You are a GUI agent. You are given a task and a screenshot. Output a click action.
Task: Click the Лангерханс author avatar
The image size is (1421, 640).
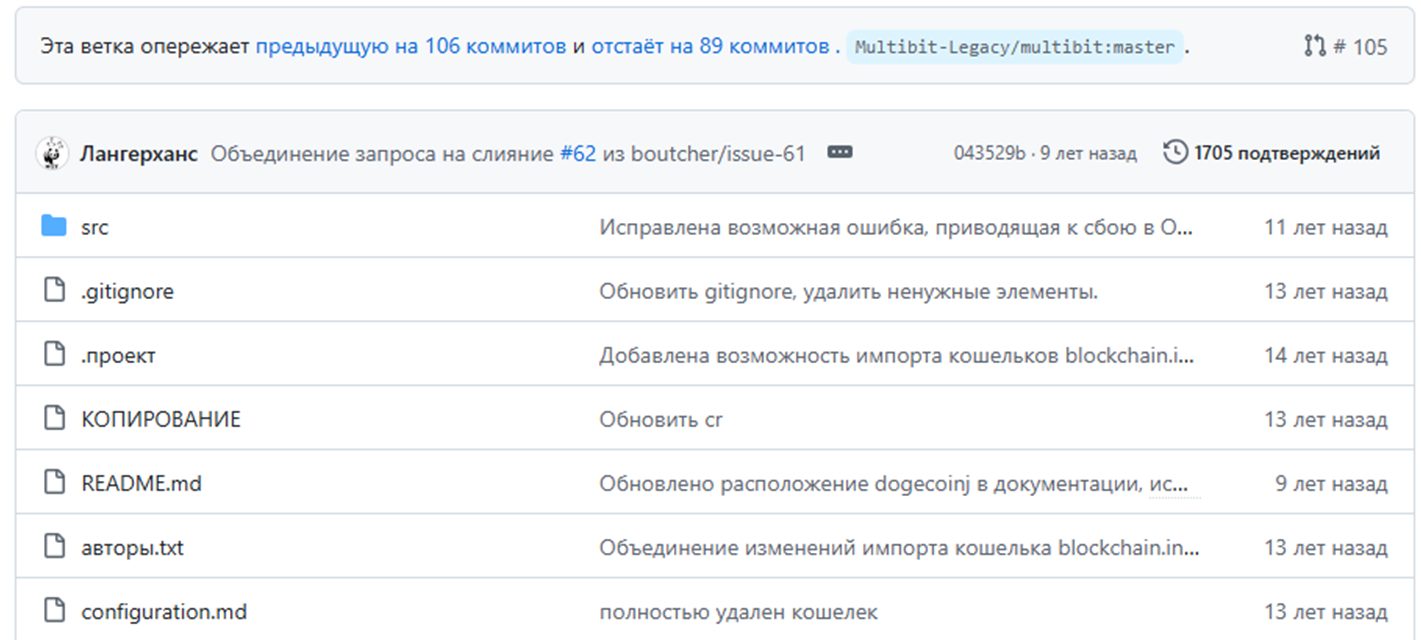click(x=52, y=153)
